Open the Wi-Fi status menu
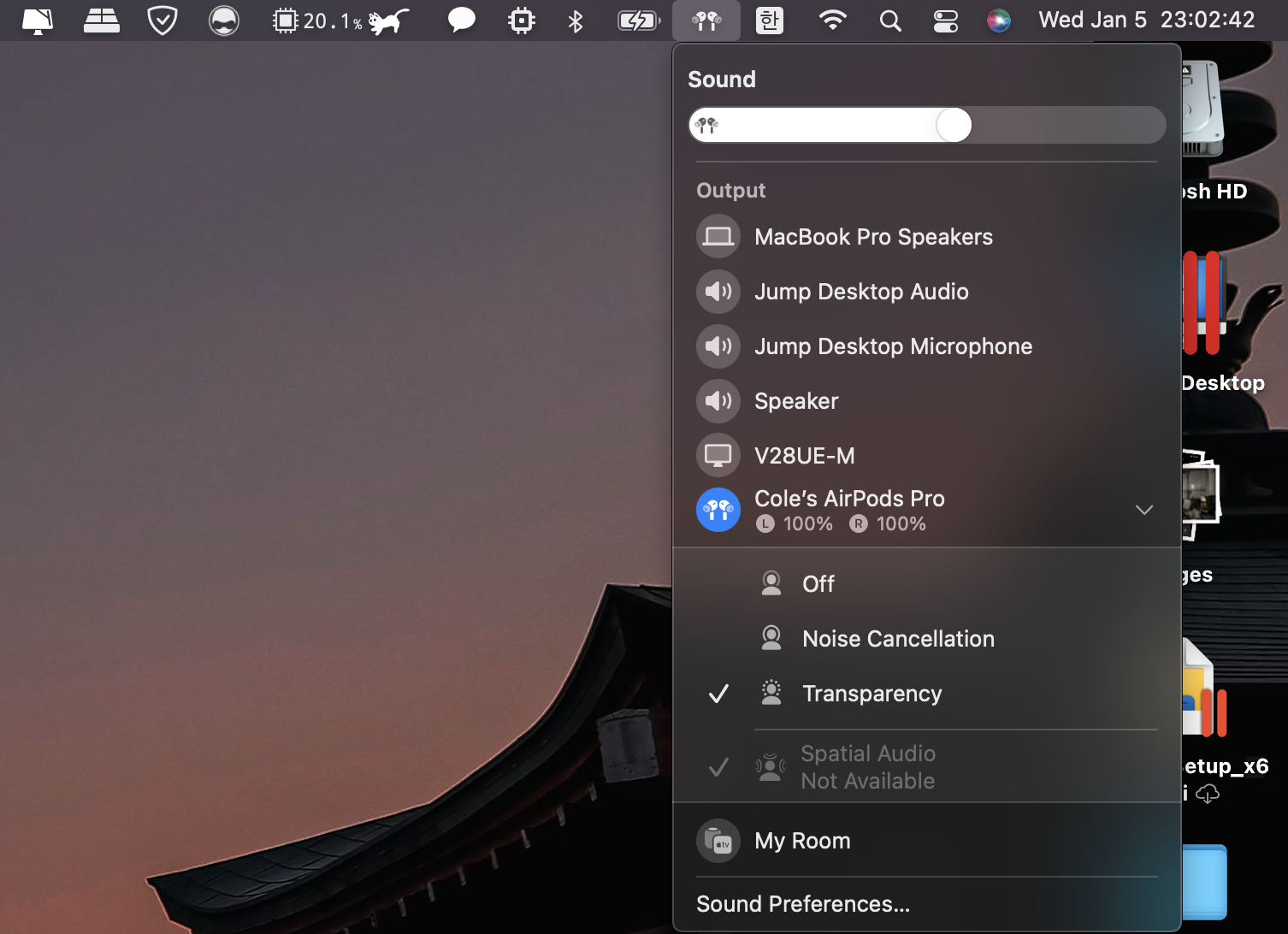This screenshot has width=1288, height=934. pos(832,21)
